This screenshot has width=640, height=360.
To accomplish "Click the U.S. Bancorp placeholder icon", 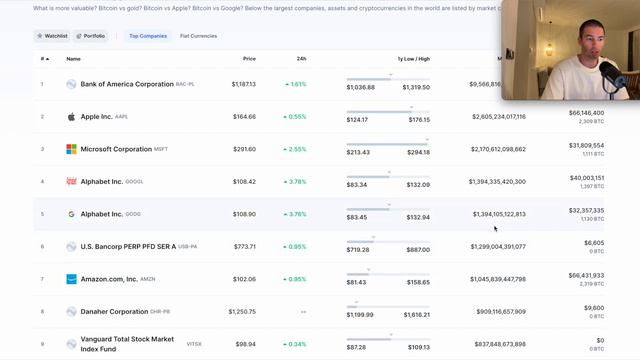I will pos(71,247).
